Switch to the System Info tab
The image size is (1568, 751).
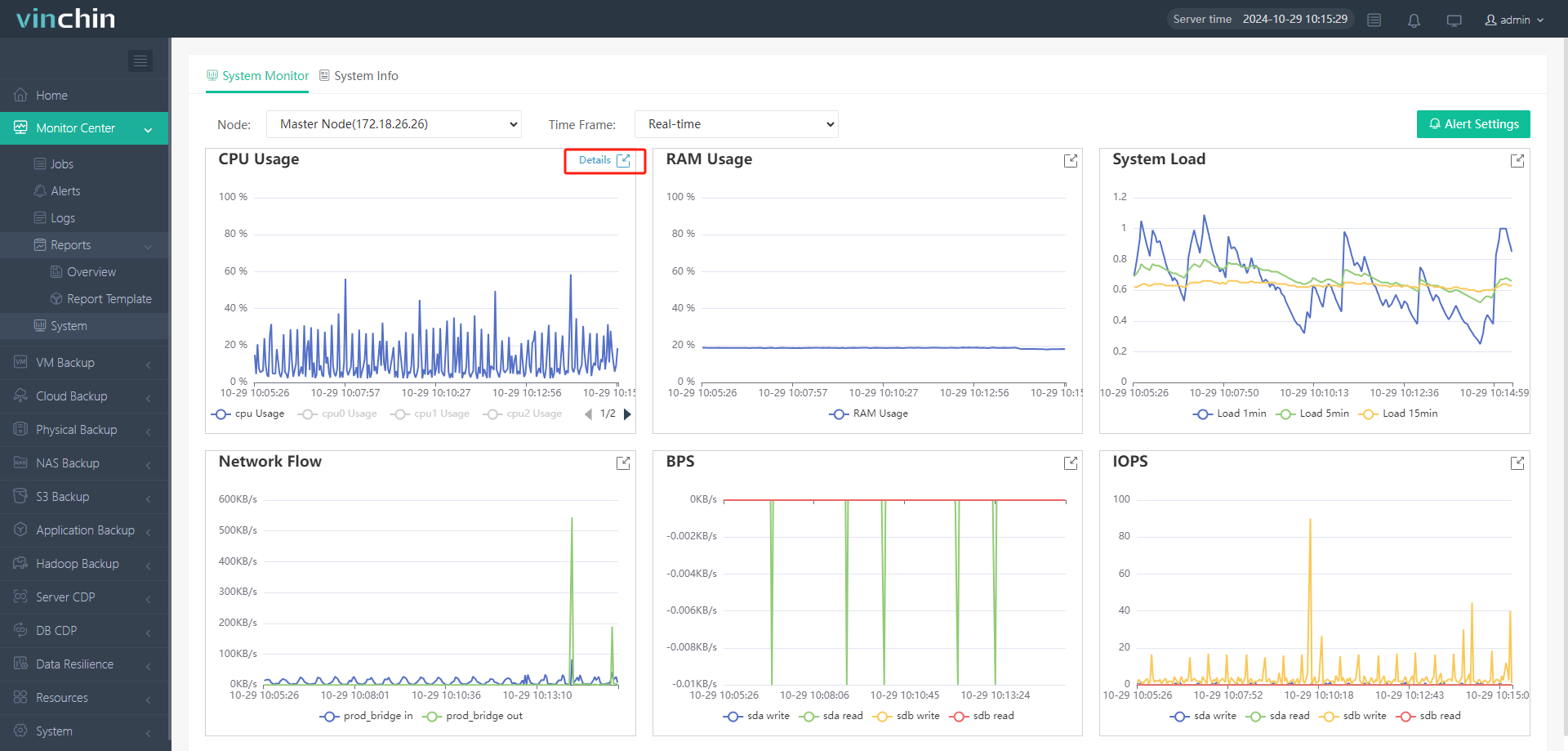359,76
